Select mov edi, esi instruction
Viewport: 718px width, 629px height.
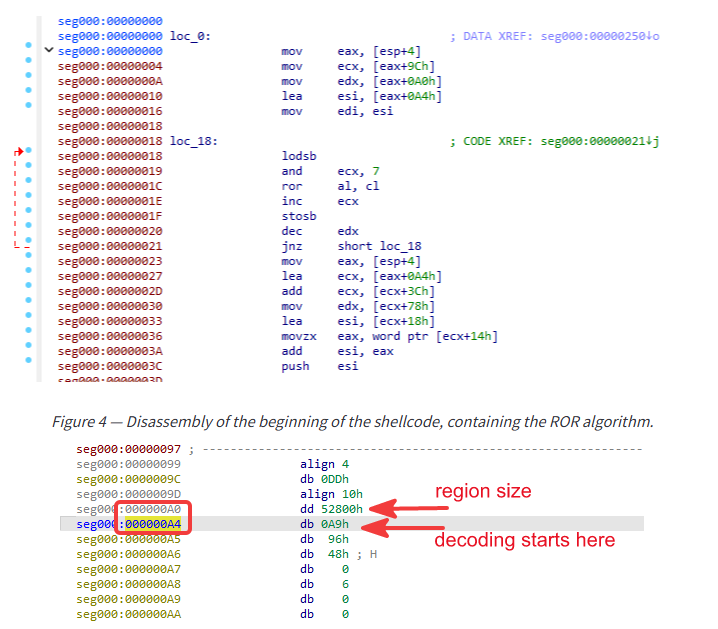[337, 111]
